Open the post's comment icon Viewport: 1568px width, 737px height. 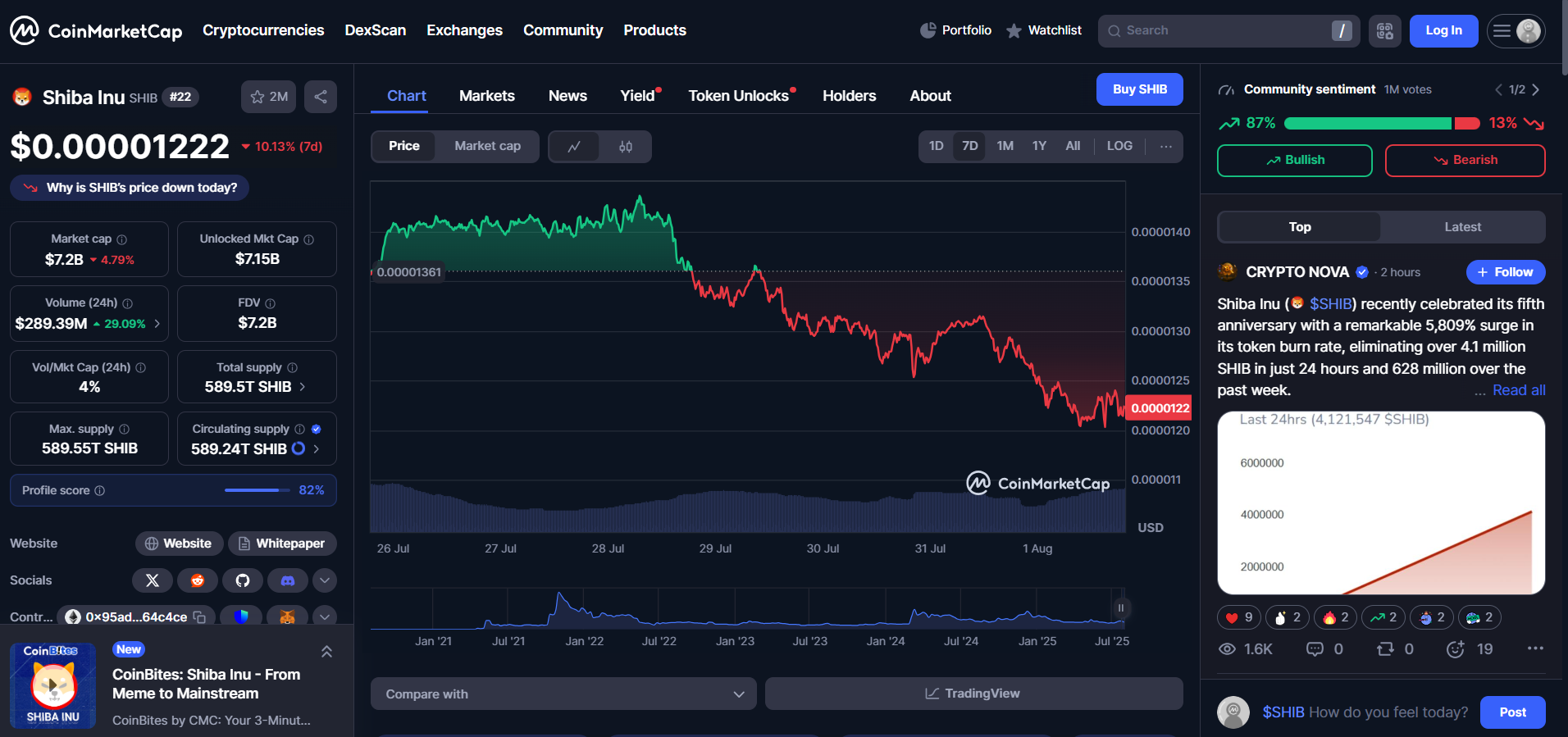(1315, 649)
